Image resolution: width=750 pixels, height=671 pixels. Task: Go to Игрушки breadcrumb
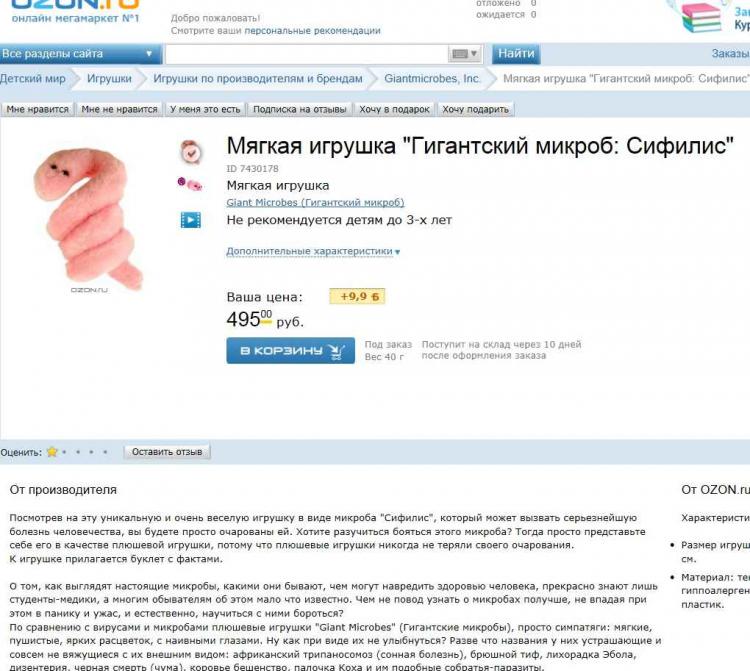[109, 79]
